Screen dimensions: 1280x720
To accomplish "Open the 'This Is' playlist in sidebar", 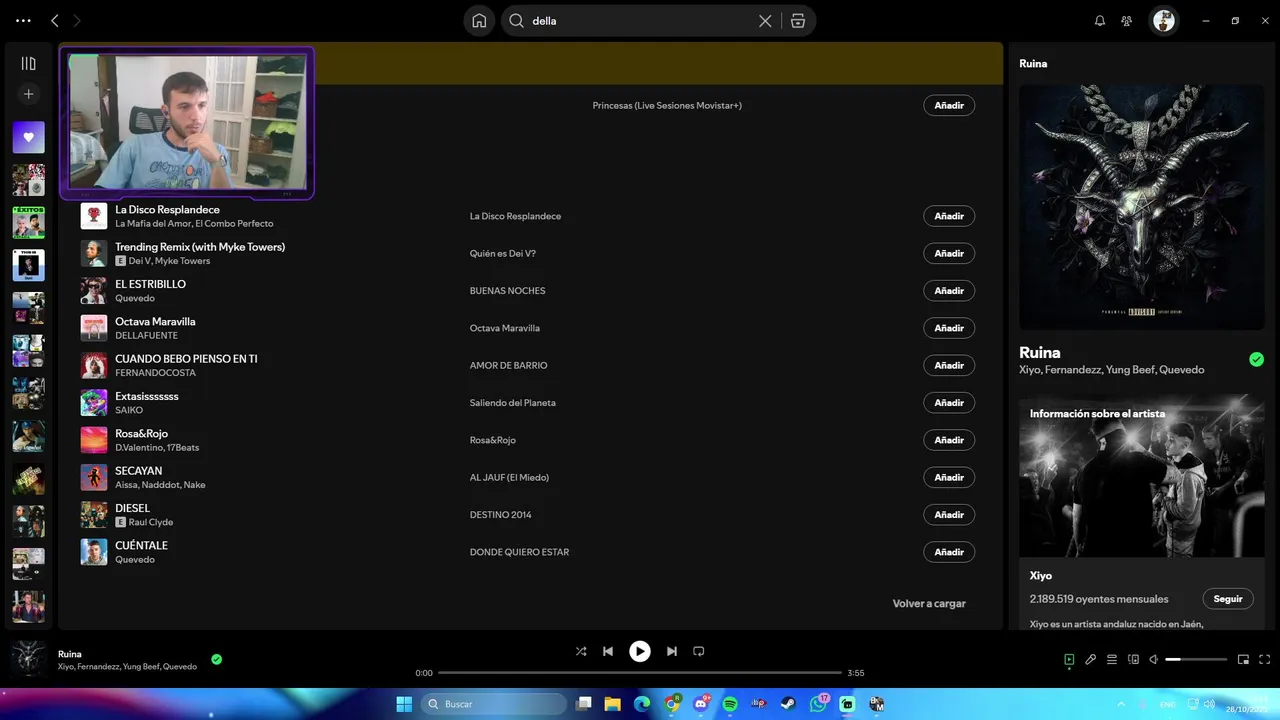I will coord(28,265).
